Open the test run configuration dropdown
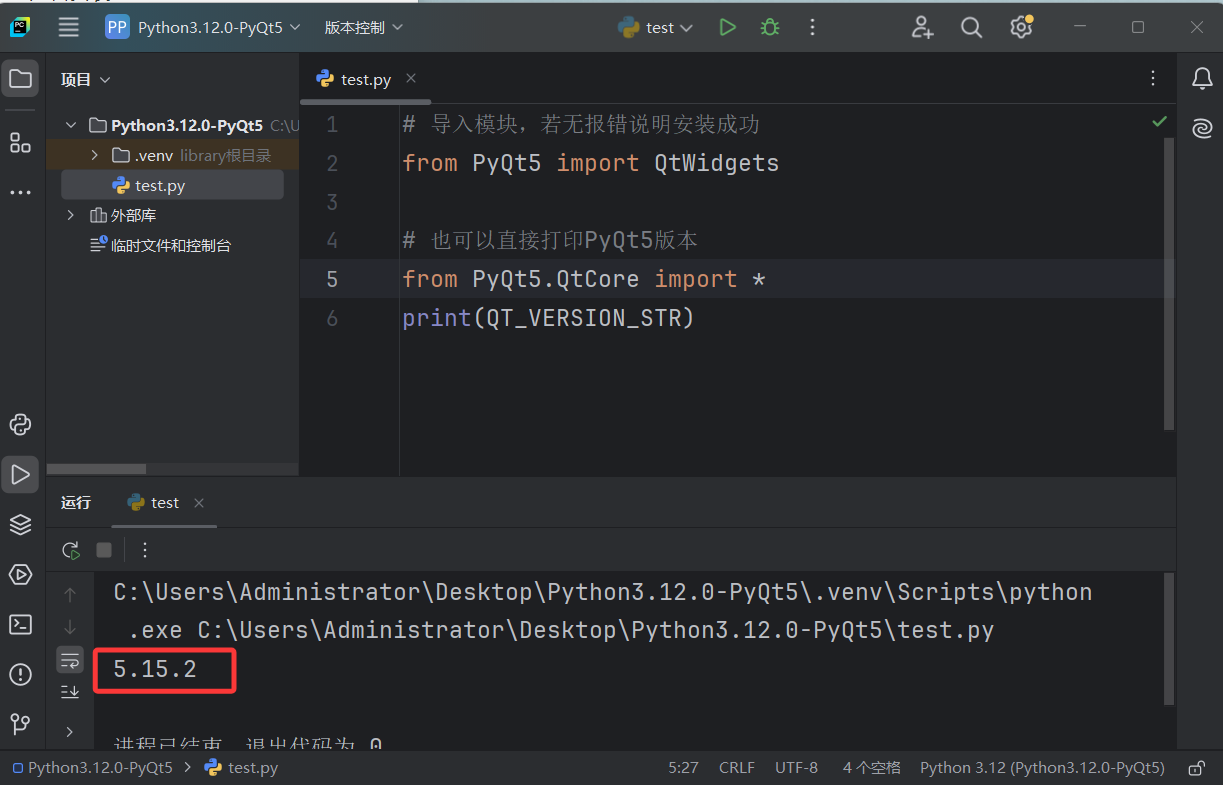The image size is (1223, 785). (x=656, y=28)
